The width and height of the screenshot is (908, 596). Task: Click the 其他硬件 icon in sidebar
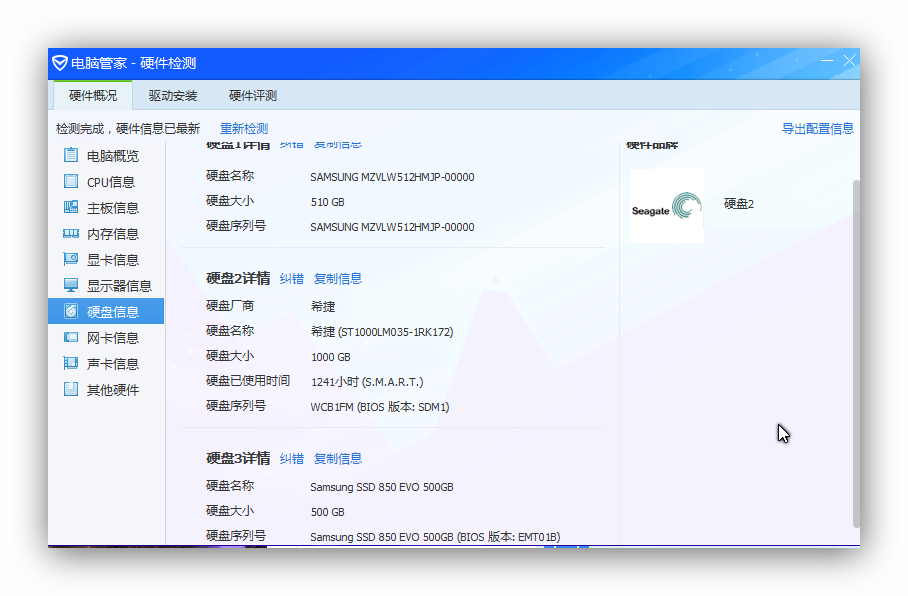(x=71, y=389)
